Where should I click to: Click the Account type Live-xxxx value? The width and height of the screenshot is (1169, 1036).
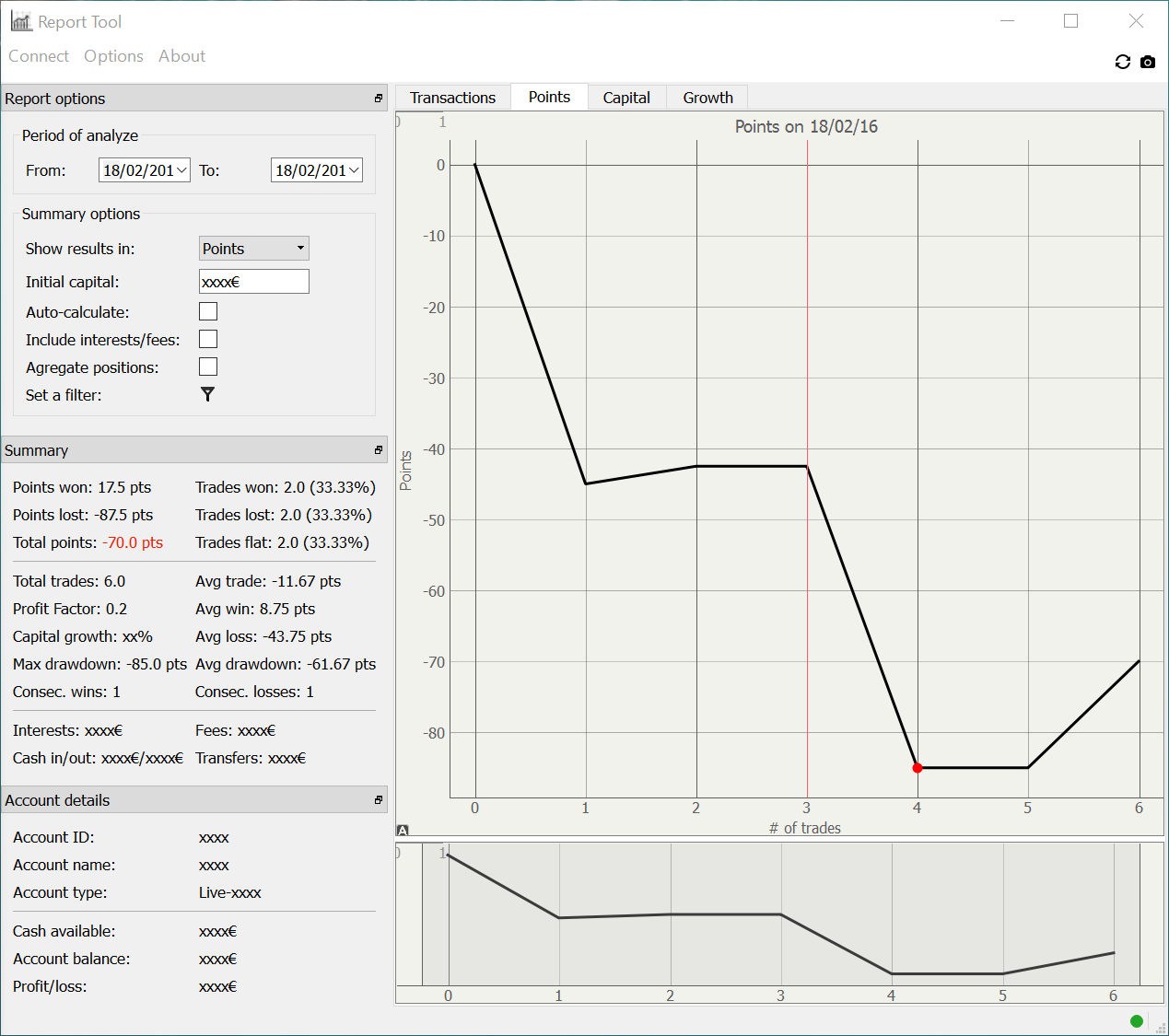pos(230,892)
